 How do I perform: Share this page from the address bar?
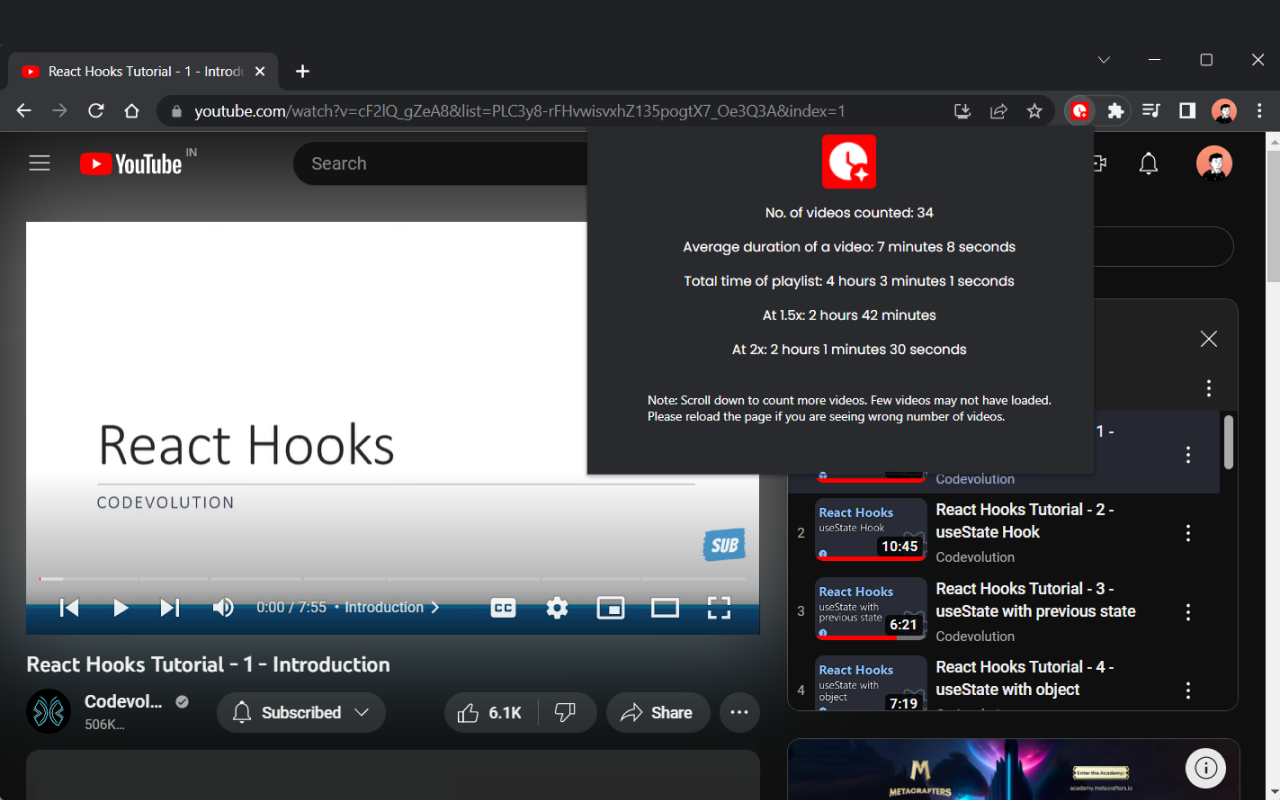pyautogui.click(x=998, y=111)
